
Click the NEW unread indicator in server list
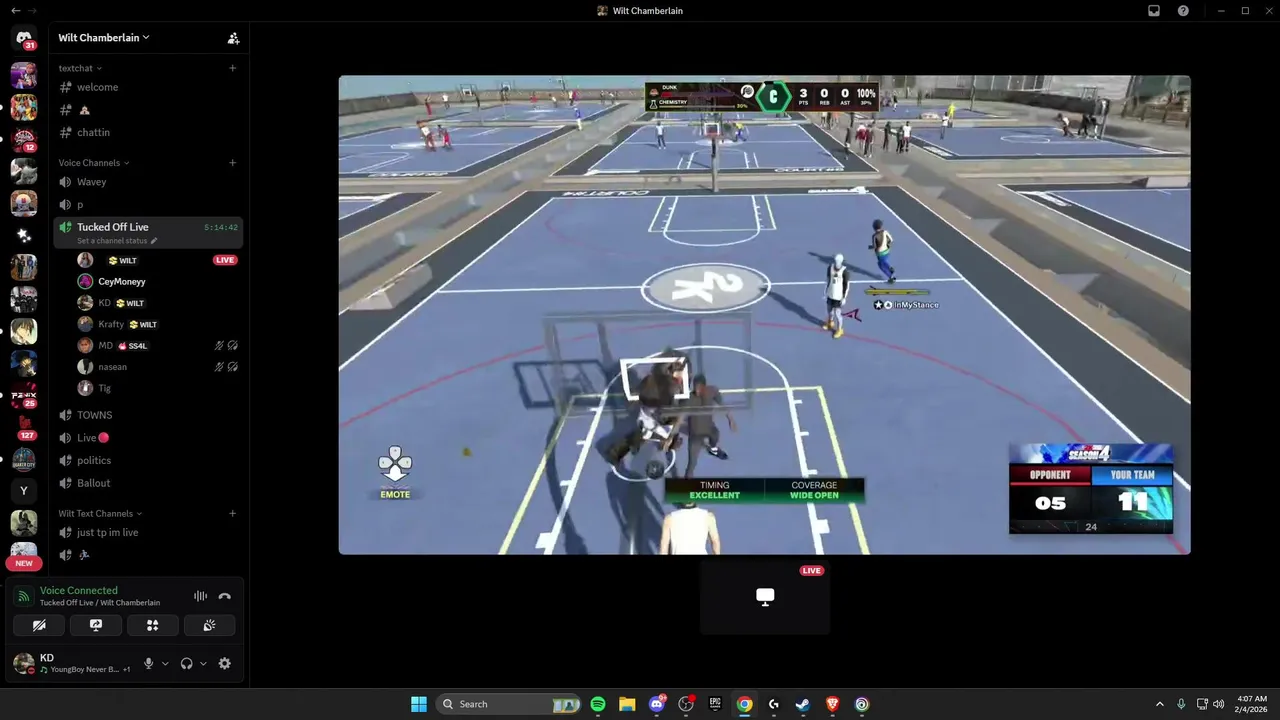[x=24, y=563]
